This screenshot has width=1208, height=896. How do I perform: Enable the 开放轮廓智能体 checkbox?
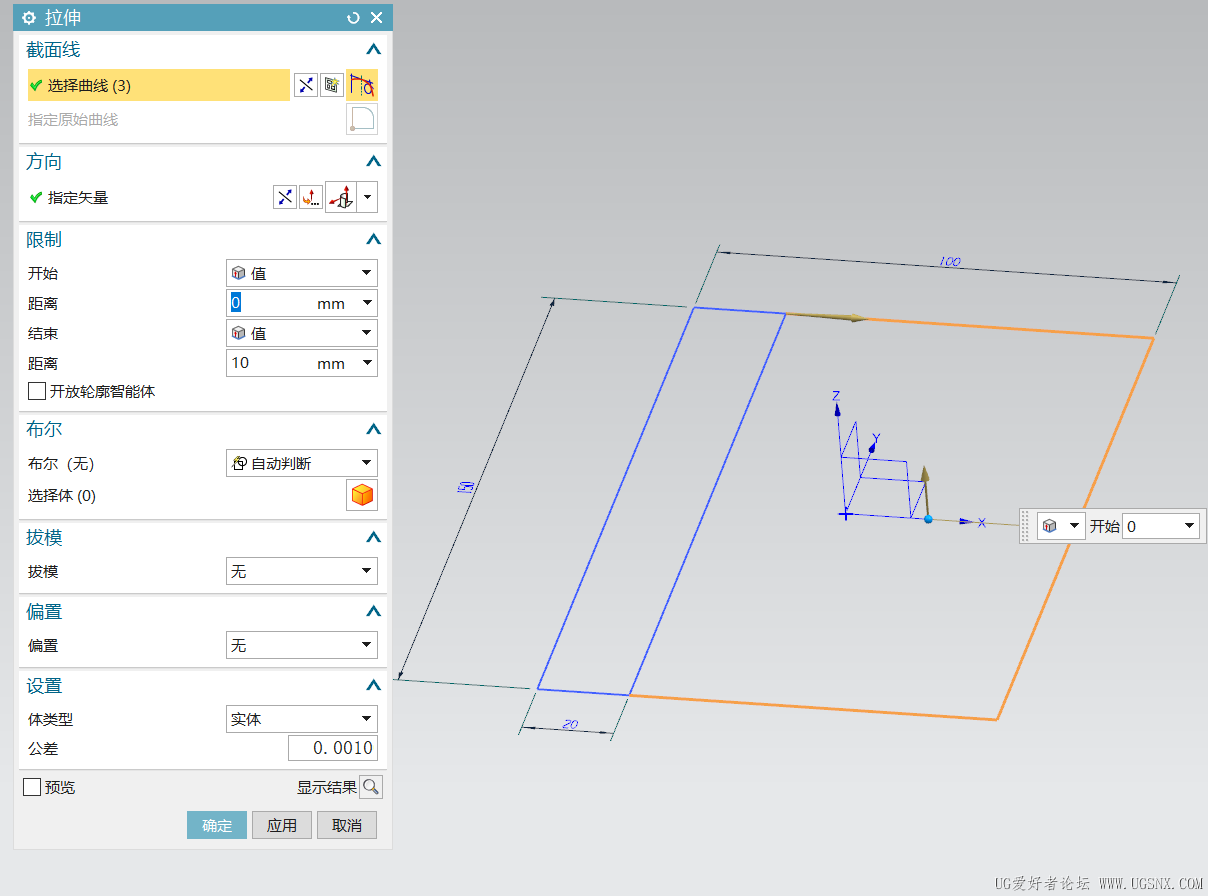click(x=37, y=392)
